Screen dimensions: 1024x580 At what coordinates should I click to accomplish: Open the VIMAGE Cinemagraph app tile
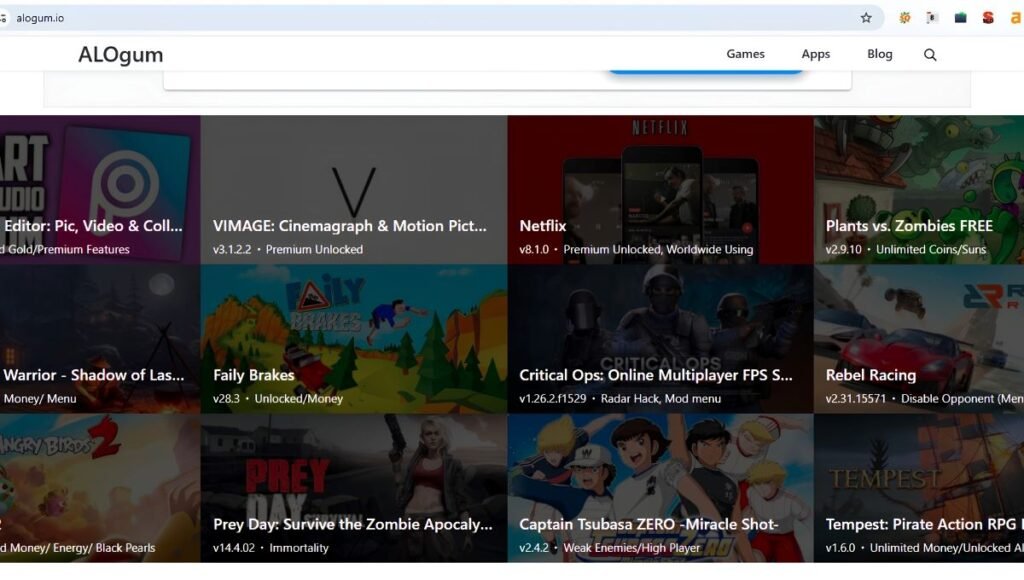click(354, 190)
